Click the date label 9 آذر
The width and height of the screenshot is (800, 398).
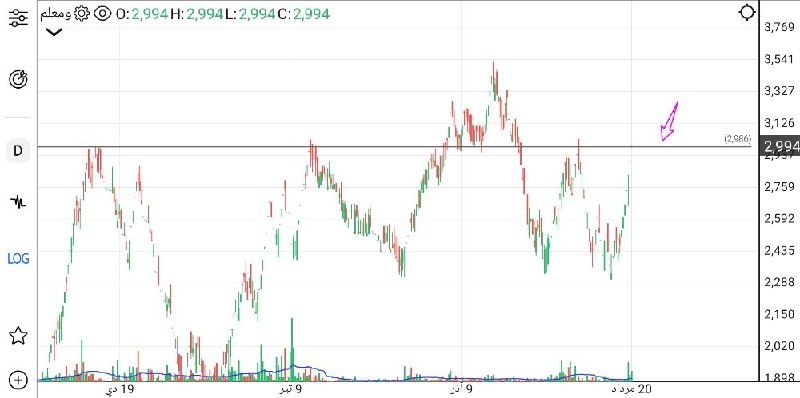(x=461, y=390)
